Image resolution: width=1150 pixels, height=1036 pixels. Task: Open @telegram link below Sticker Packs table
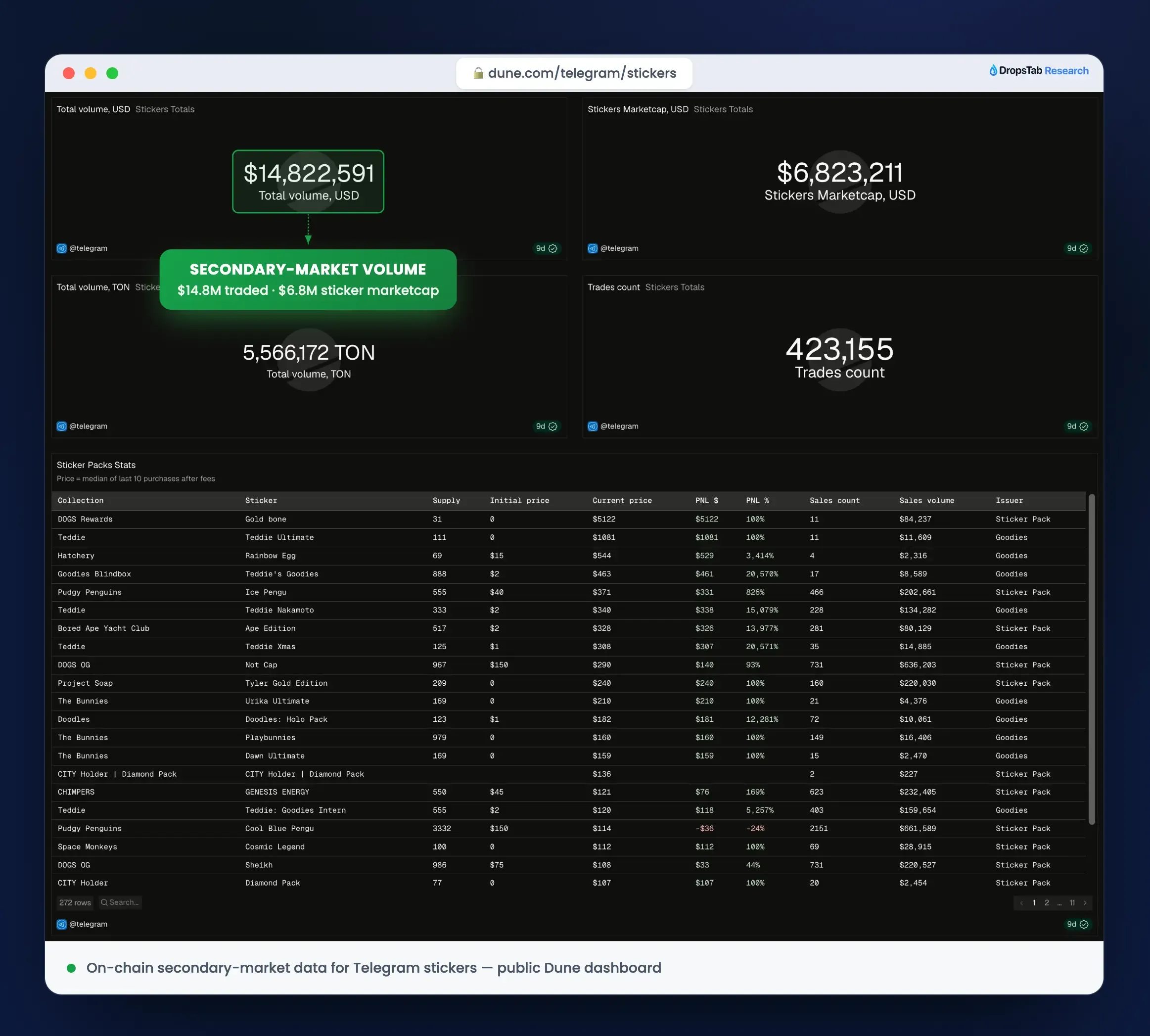click(88, 924)
